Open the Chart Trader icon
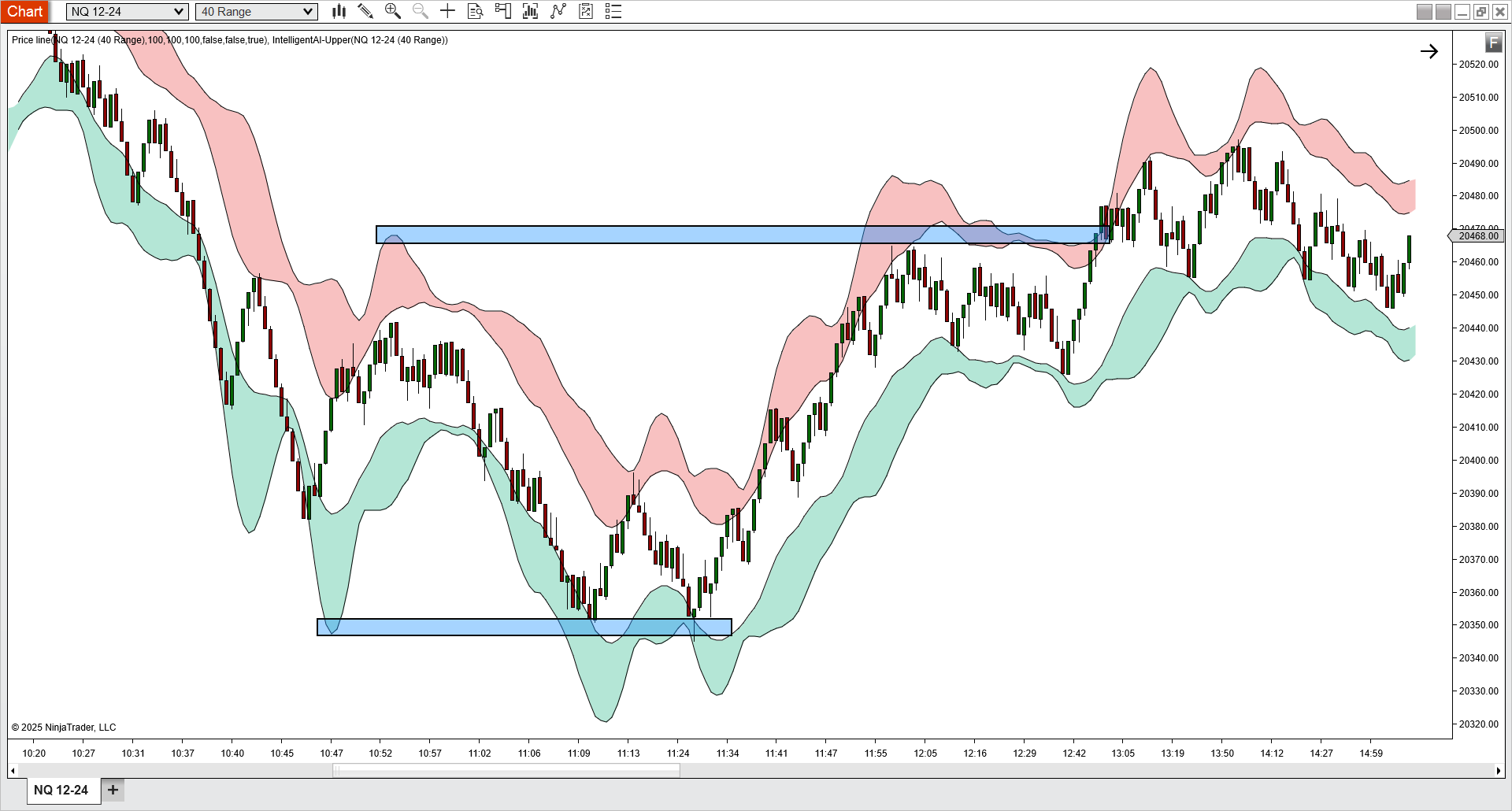This screenshot has width=1512, height=811. [x=502, y=11]
